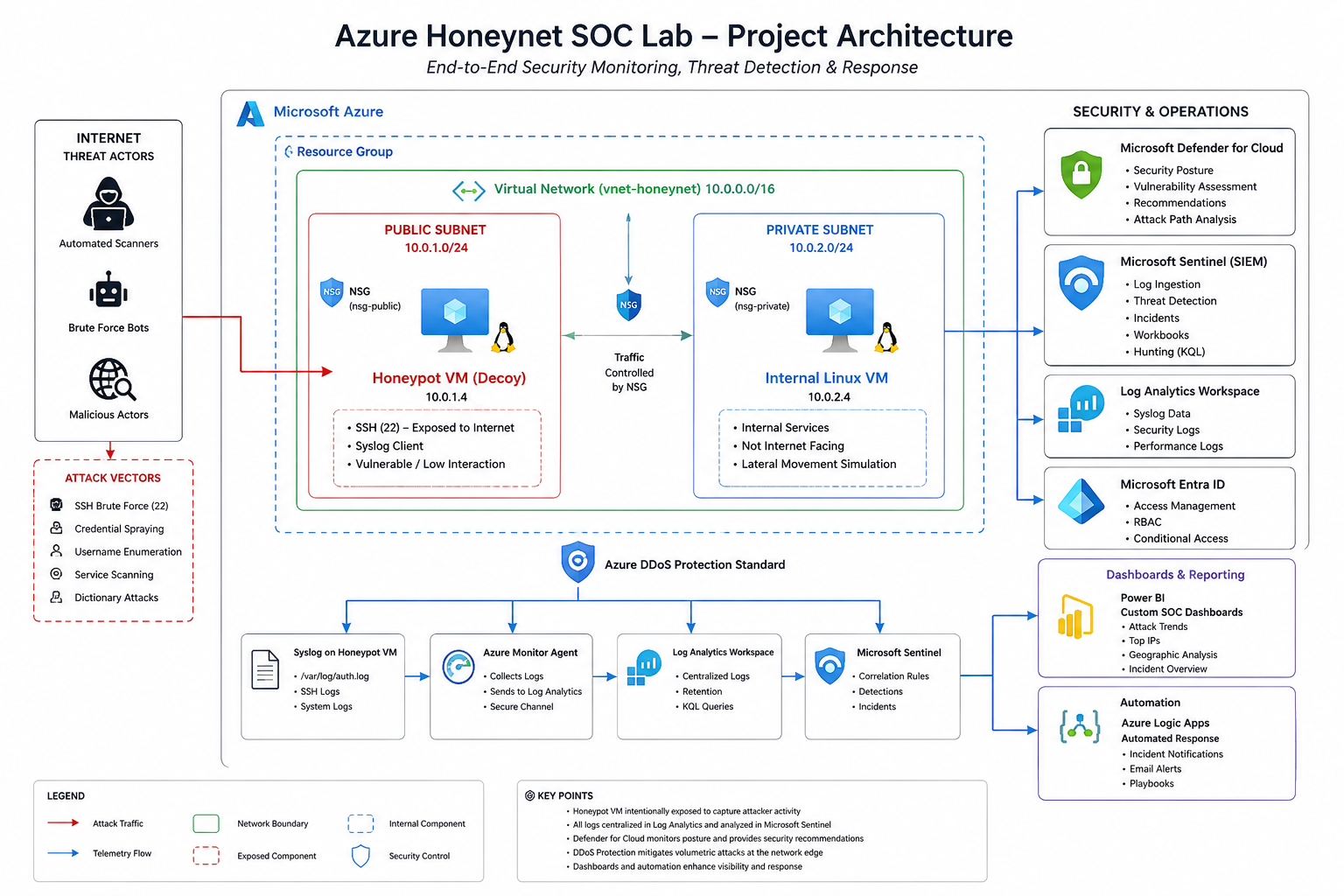Click the Virtual Network vnet-honeynet icon
The image size is (1344, 896).
pos(469,190)
